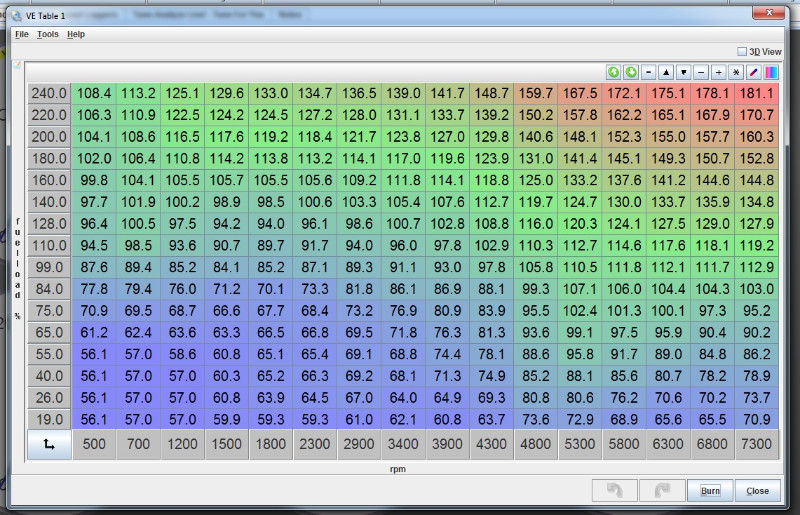Viewport: 800px width, 515px height.
Task: Select cell with value 148.7
Action: coord(492,93)
